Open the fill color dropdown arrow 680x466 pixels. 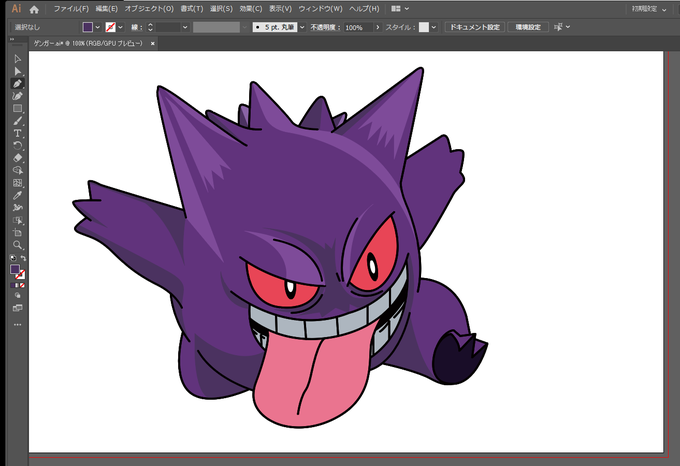98,27
